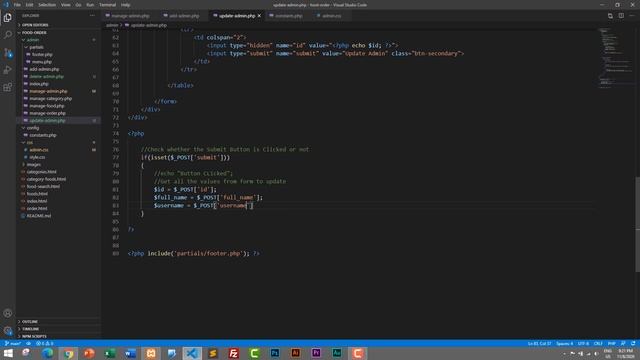Screen dimensions: 640x360
Task: Open Sublime Text from taskbar
Action: tap(213, 353)
